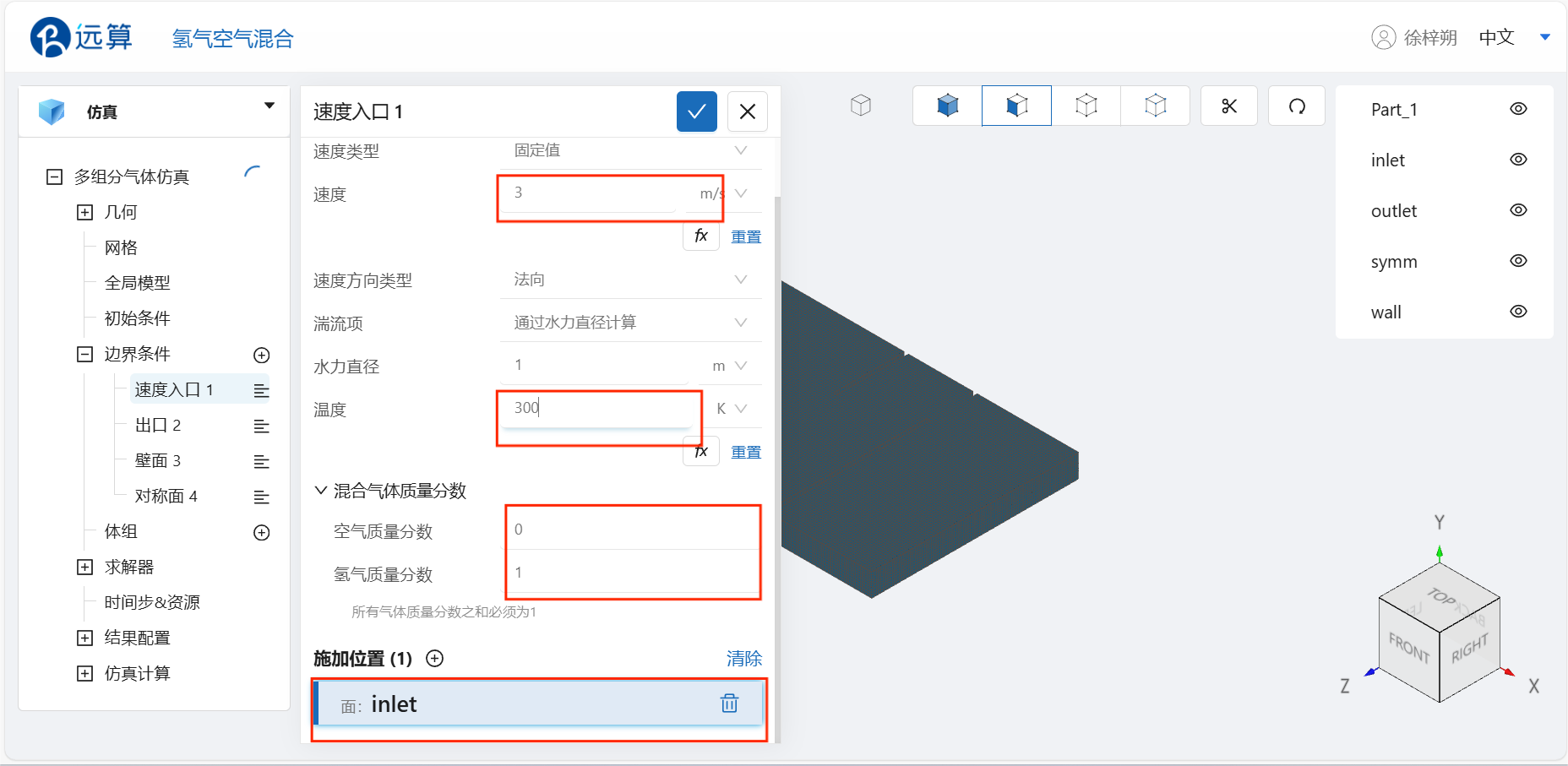Expand the 仿真计算 node
This screenshot has height=766, width=1568.
point(85,673)
